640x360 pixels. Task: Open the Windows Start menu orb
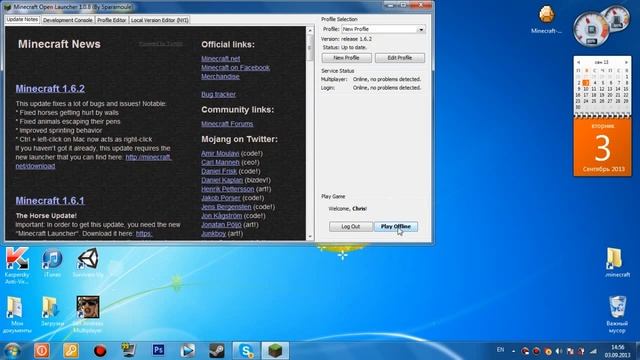pos(12,351)
